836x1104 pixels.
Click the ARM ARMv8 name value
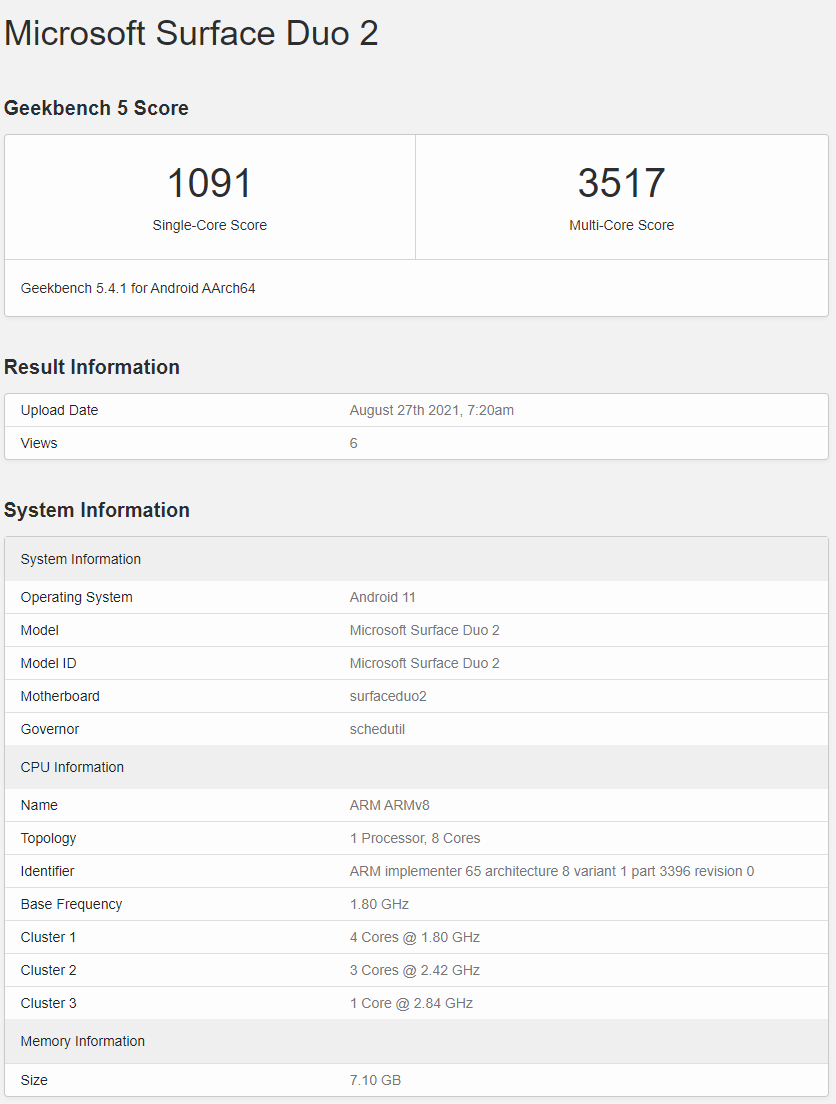[389, 805]
